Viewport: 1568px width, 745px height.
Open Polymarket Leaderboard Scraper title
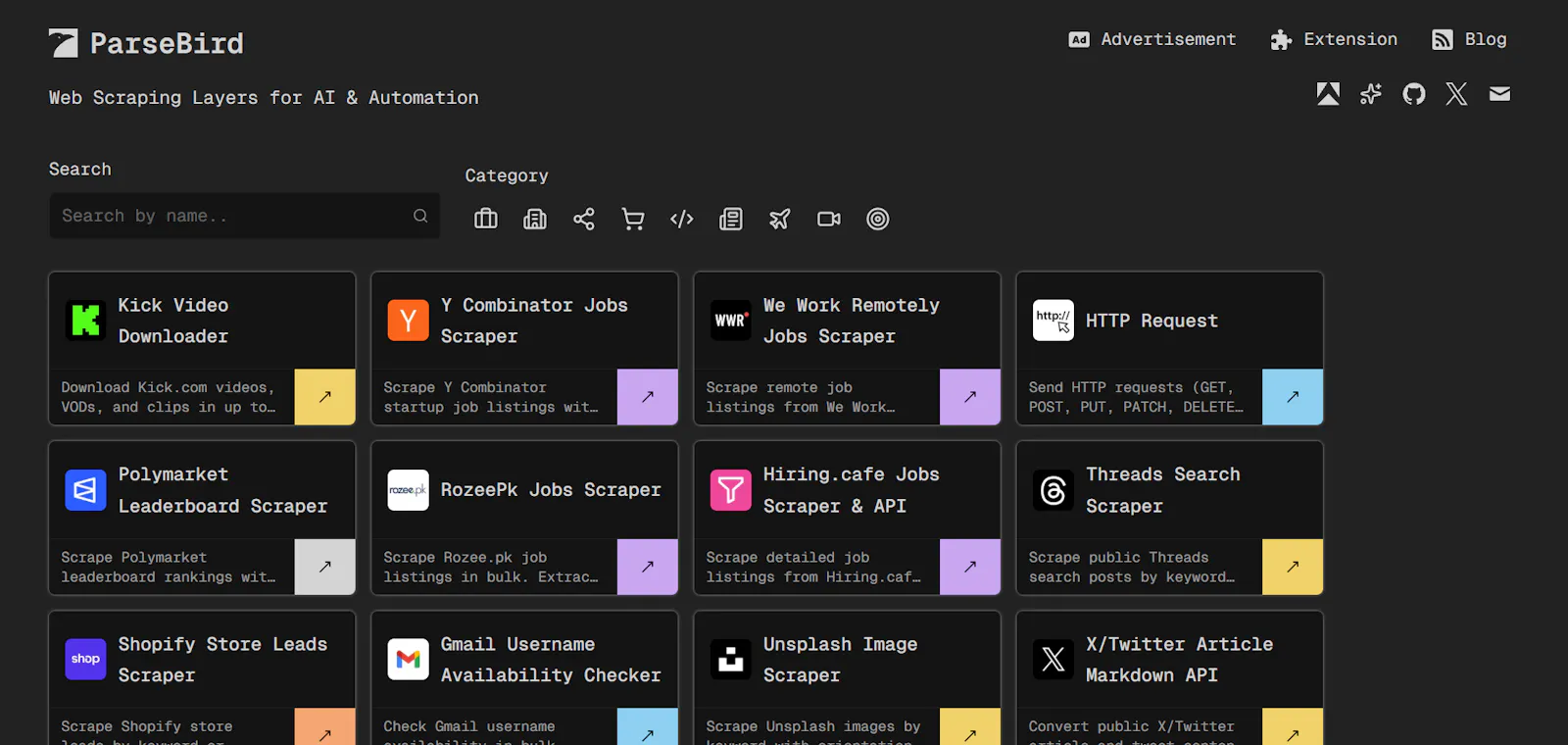point(222,490)
